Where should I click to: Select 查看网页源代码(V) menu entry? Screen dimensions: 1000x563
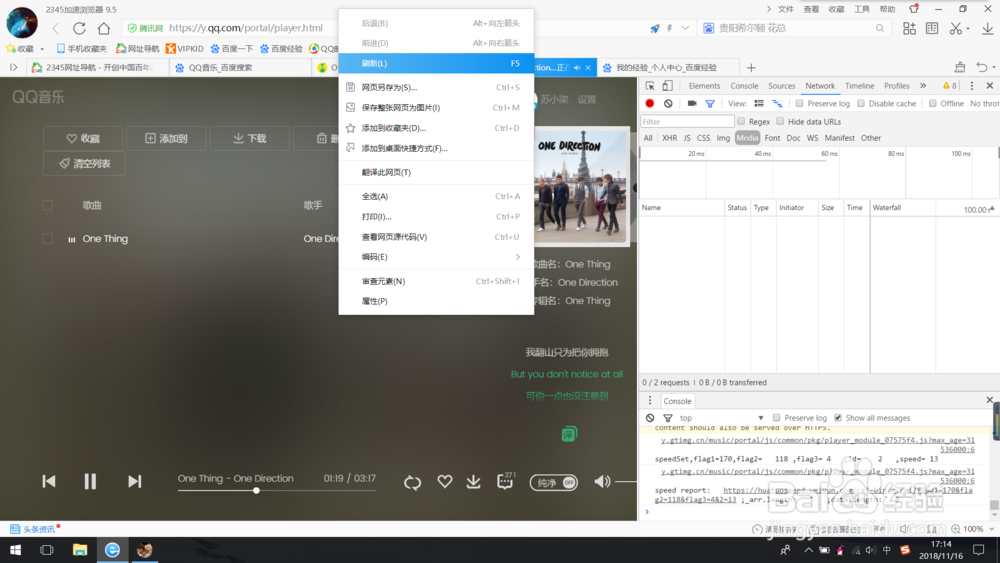436,237
